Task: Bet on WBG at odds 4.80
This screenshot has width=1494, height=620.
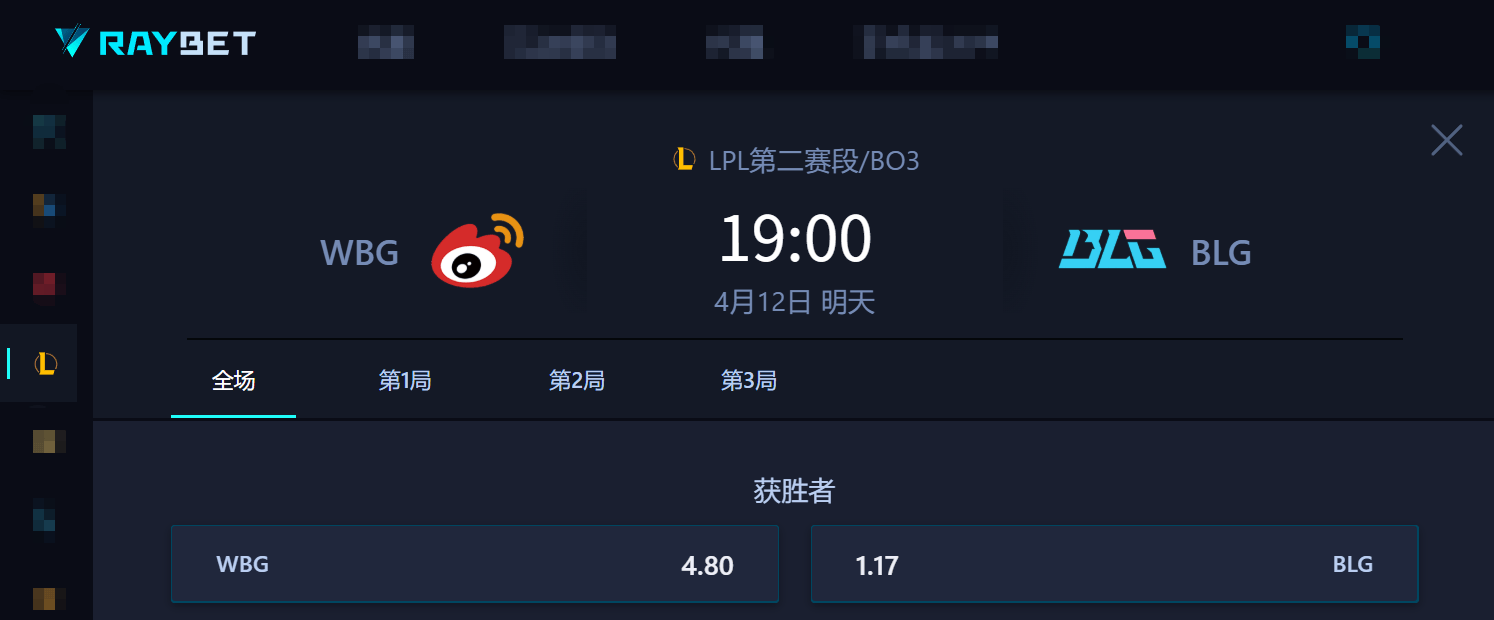Action: pyautogui.click(x=475, y=564)
